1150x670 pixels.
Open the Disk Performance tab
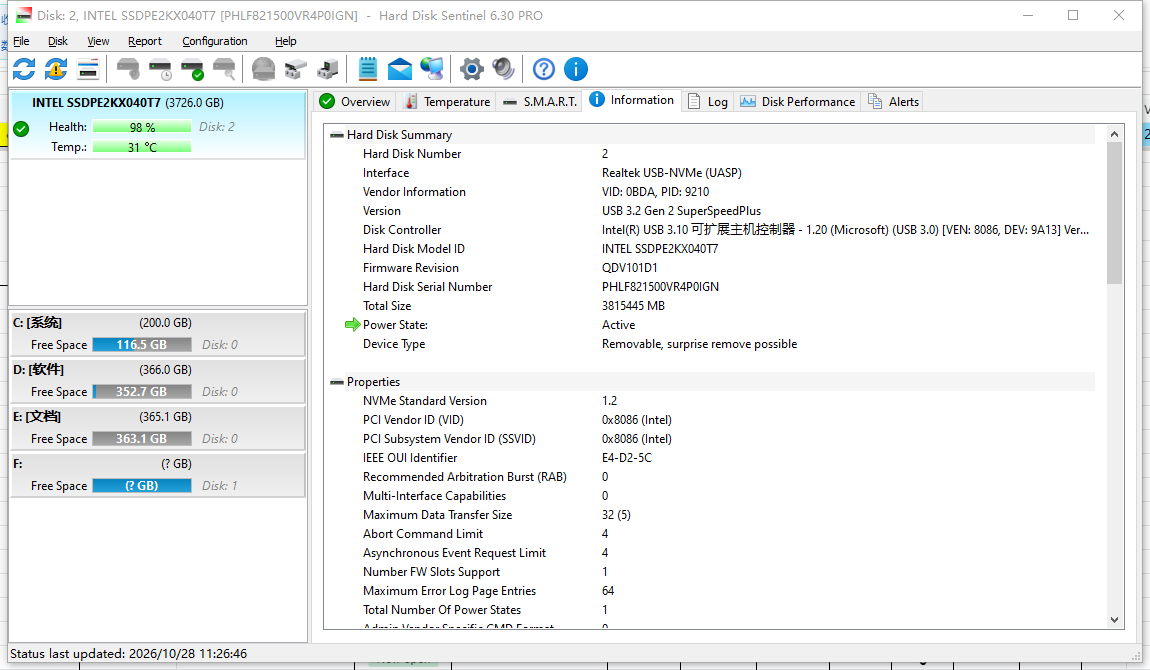(x=797, y=102)
